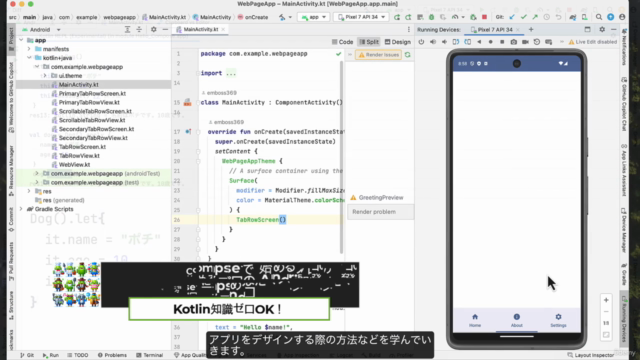This screenshot has width=640, height=360.
Task: Open Running Devices settings gear
Action: pyautogui.click(x=602, y=29)
